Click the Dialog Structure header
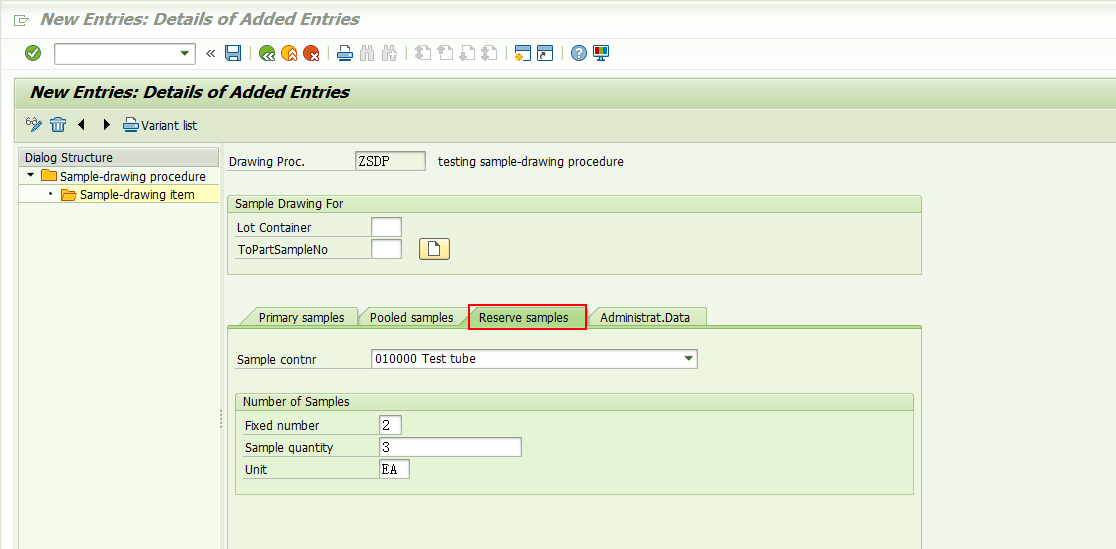Screen dimensions: 1116x549 (x=119, y=157)
